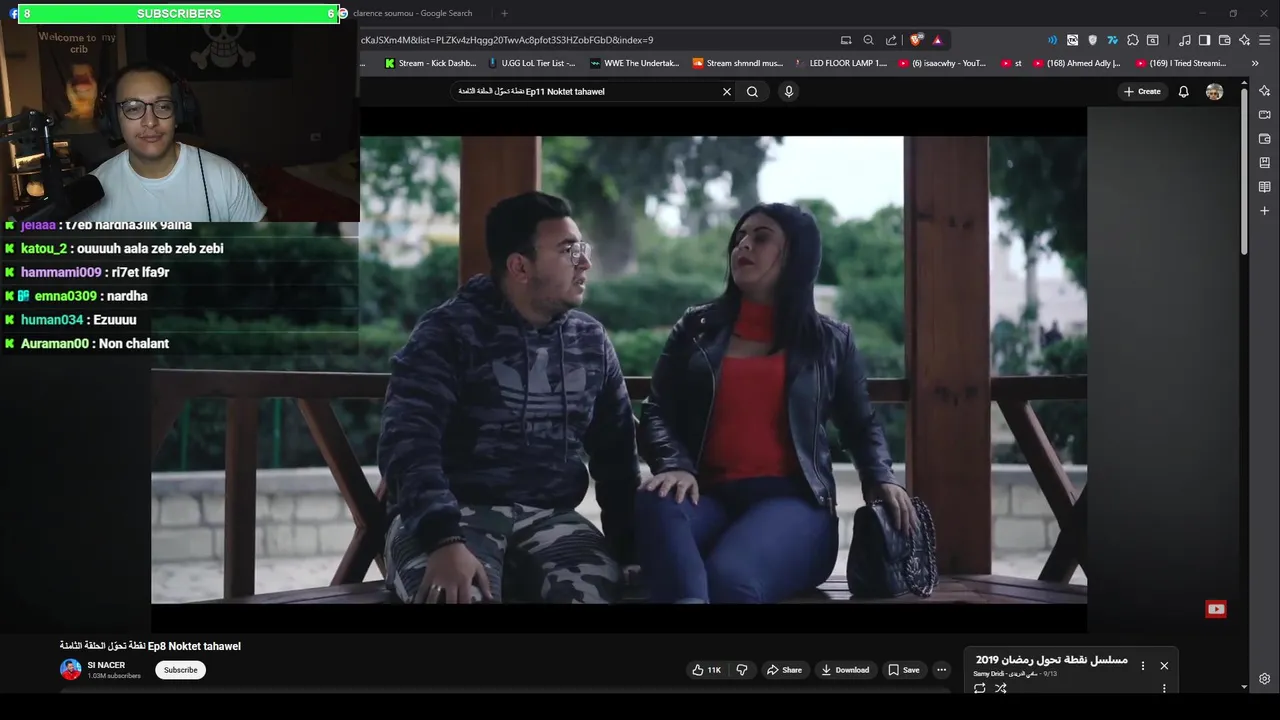Open the sidebar reading list icon
Screen dimensions: 1280x720
pos(1265,187)
